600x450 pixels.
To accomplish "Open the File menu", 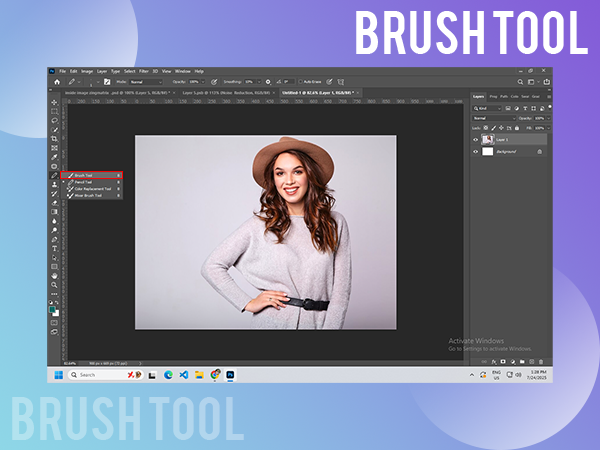I will pyautogui.click(x=62, y=71).
